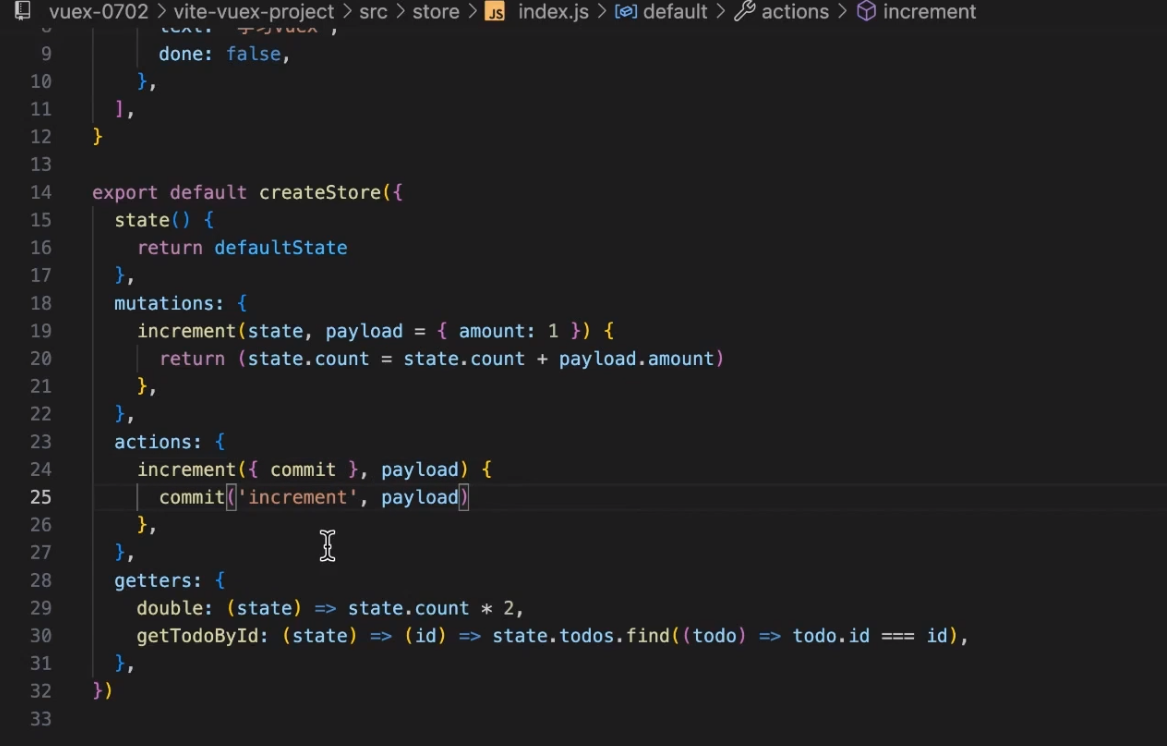Open vite-vuex-project breadcrumb segment
The width and height of the screenshot is (1167, 746).
click(x=254, y=12)
